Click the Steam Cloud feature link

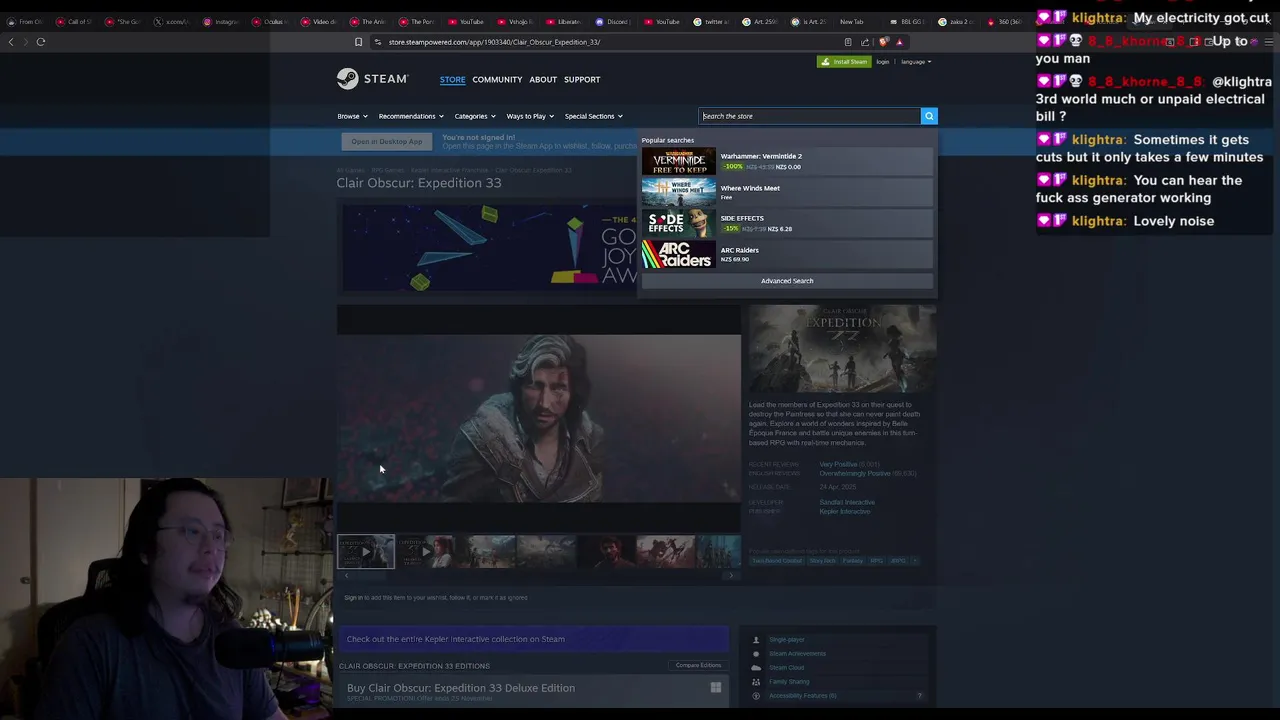[787, 668]
